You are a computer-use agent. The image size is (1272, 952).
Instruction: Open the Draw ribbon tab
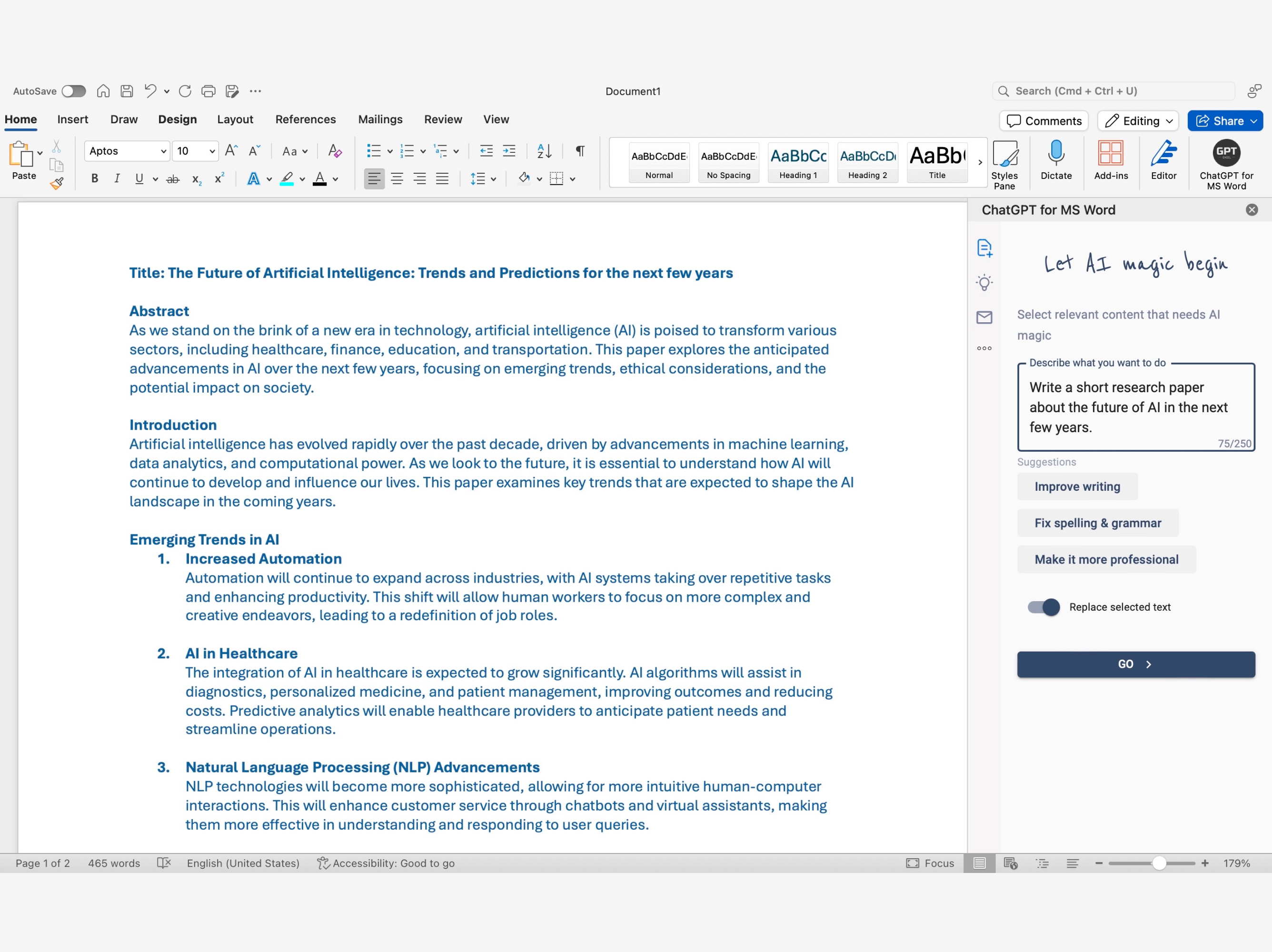tap(124, 119)
